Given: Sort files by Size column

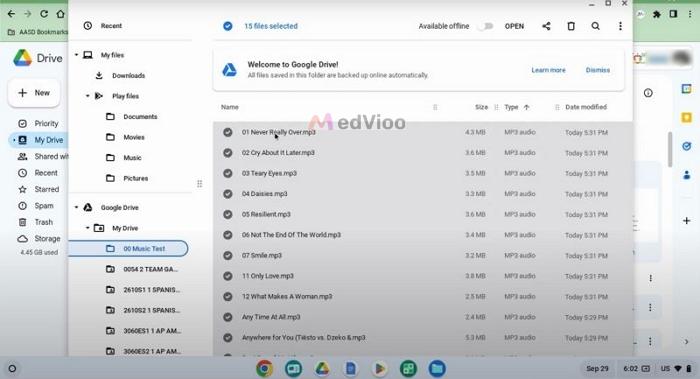Looking at the screenshot, I should (481, 107).
